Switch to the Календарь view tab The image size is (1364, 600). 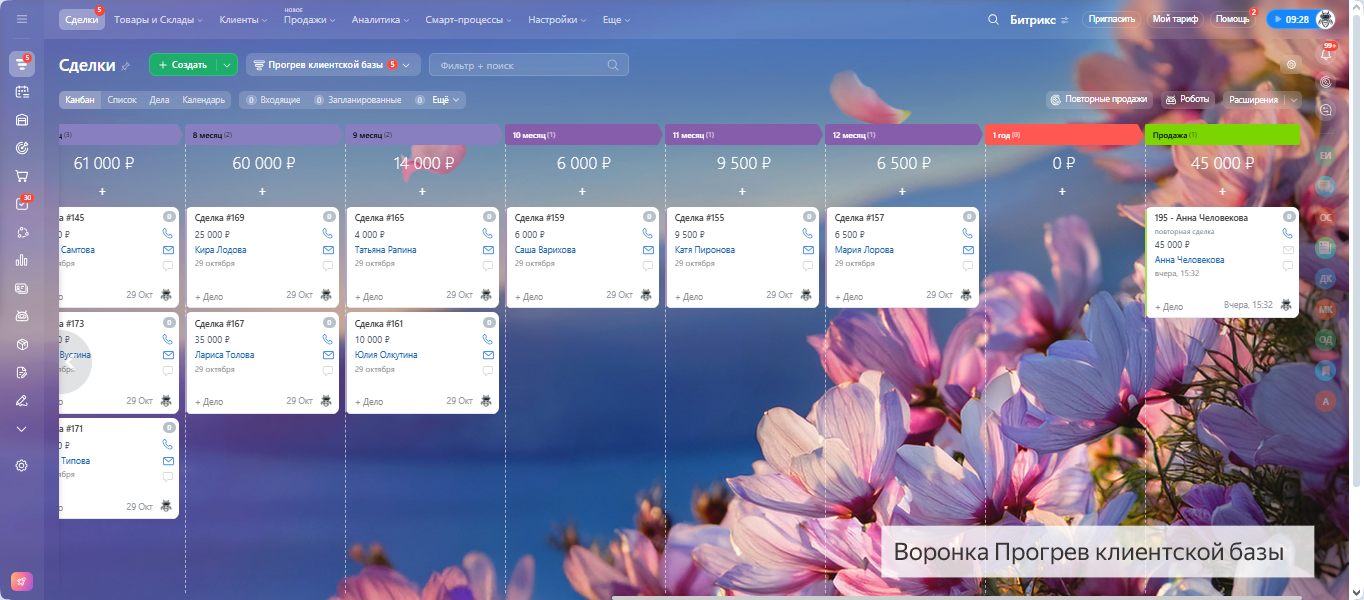[x=203, y=100]
